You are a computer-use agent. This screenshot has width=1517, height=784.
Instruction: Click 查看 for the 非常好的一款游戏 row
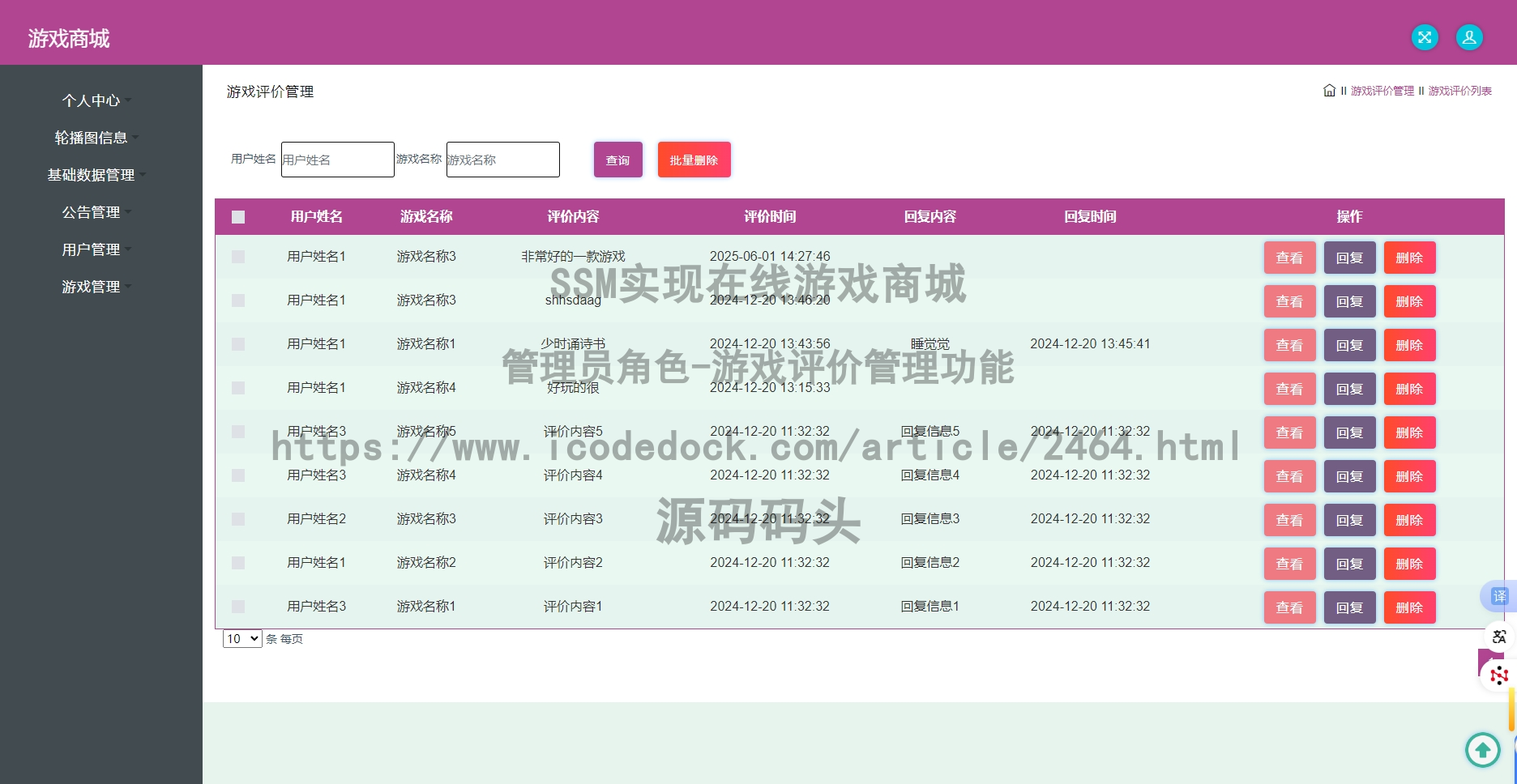(x=1289, y=258)
